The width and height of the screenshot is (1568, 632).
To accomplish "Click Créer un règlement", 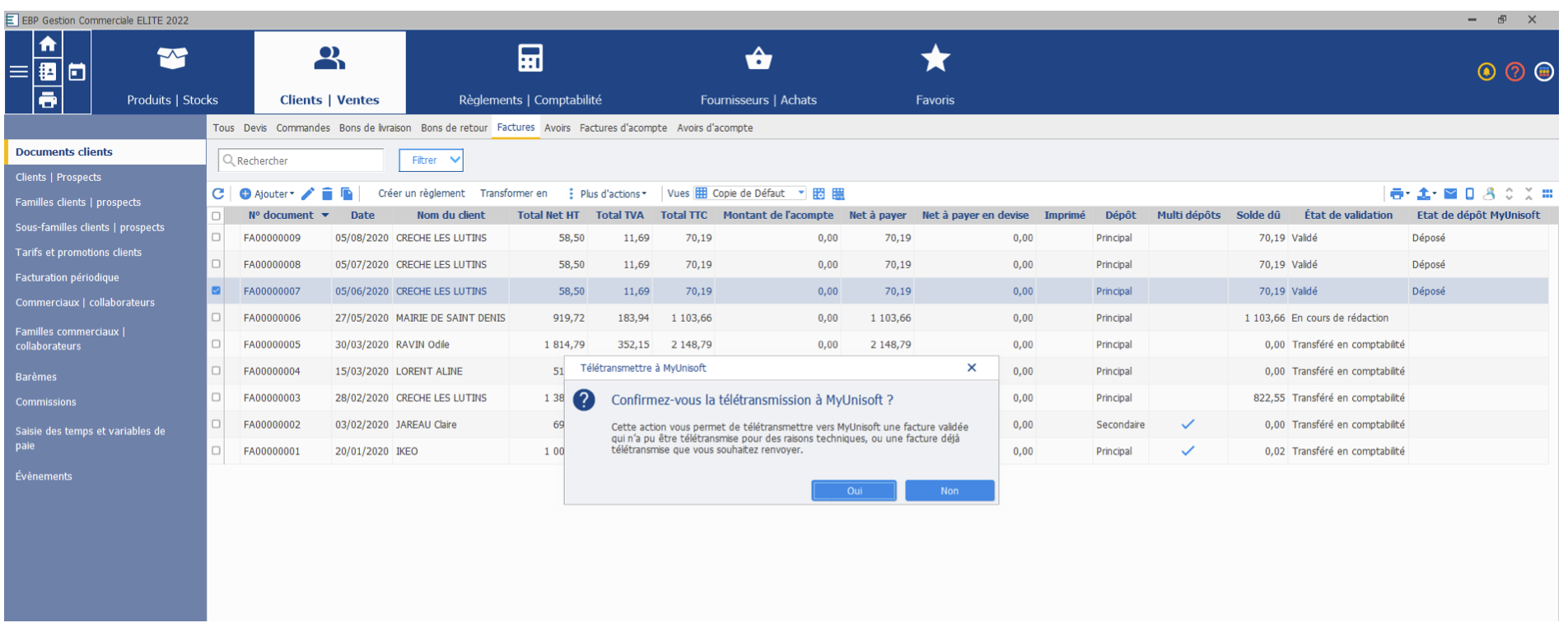I will [422, 193].
